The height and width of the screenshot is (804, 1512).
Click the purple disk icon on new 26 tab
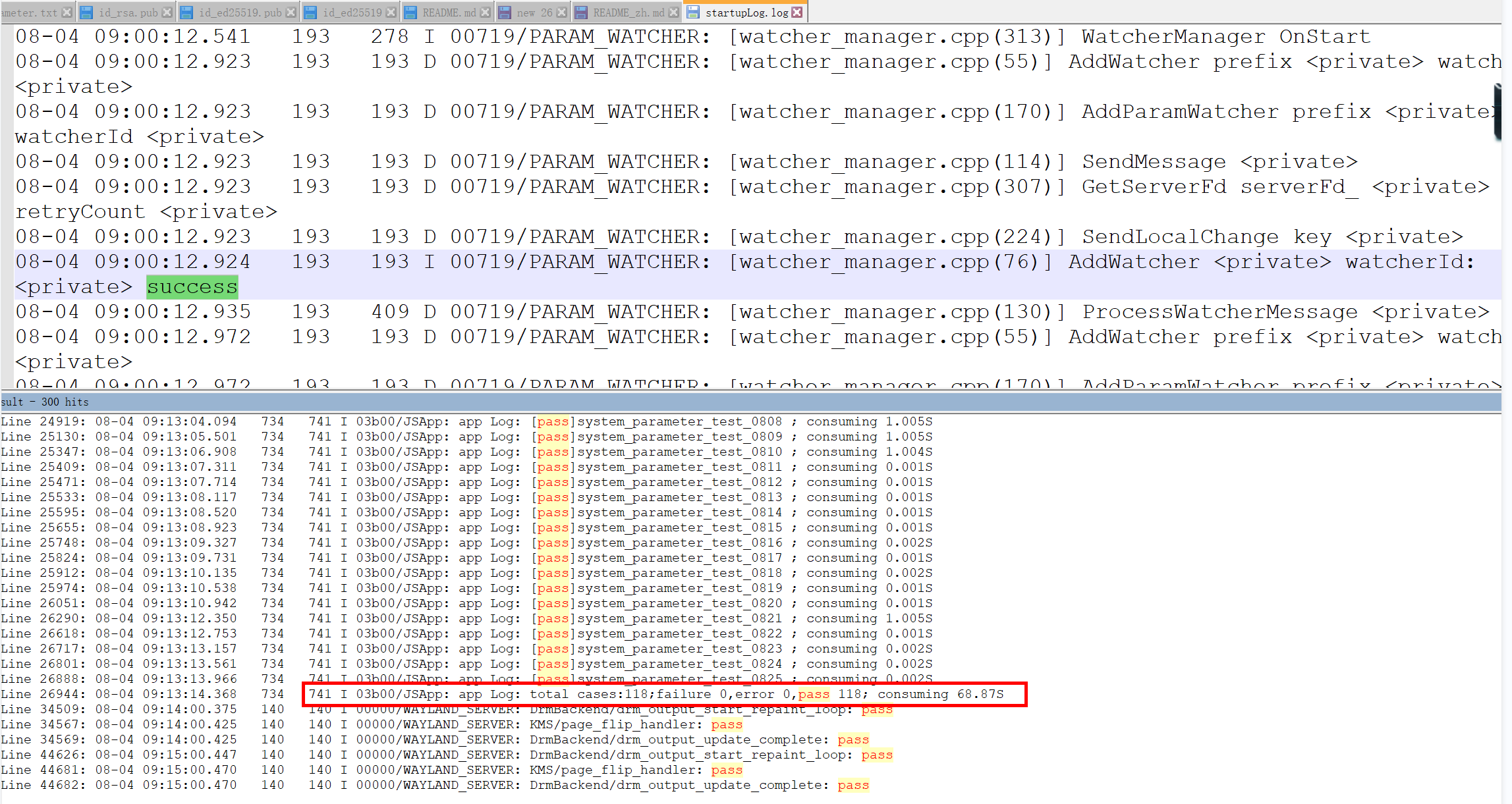tap(505, 13)
